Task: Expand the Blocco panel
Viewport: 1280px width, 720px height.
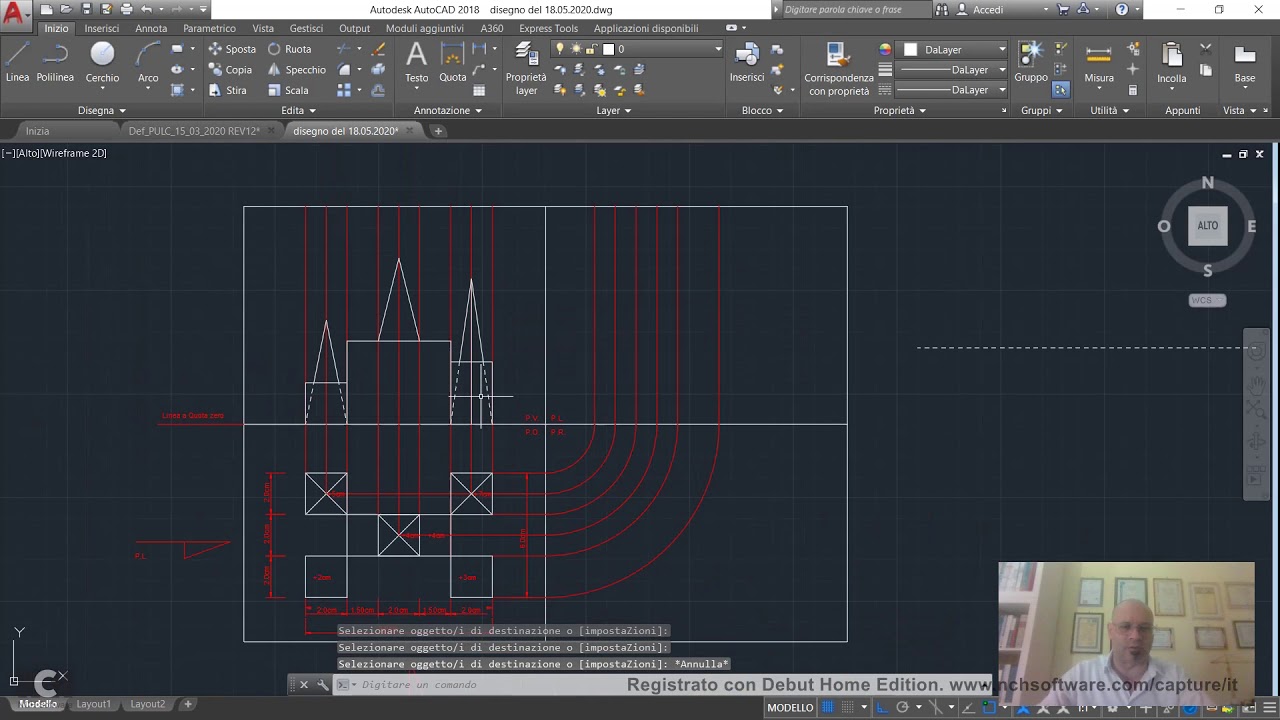Action: click(762, 111)
